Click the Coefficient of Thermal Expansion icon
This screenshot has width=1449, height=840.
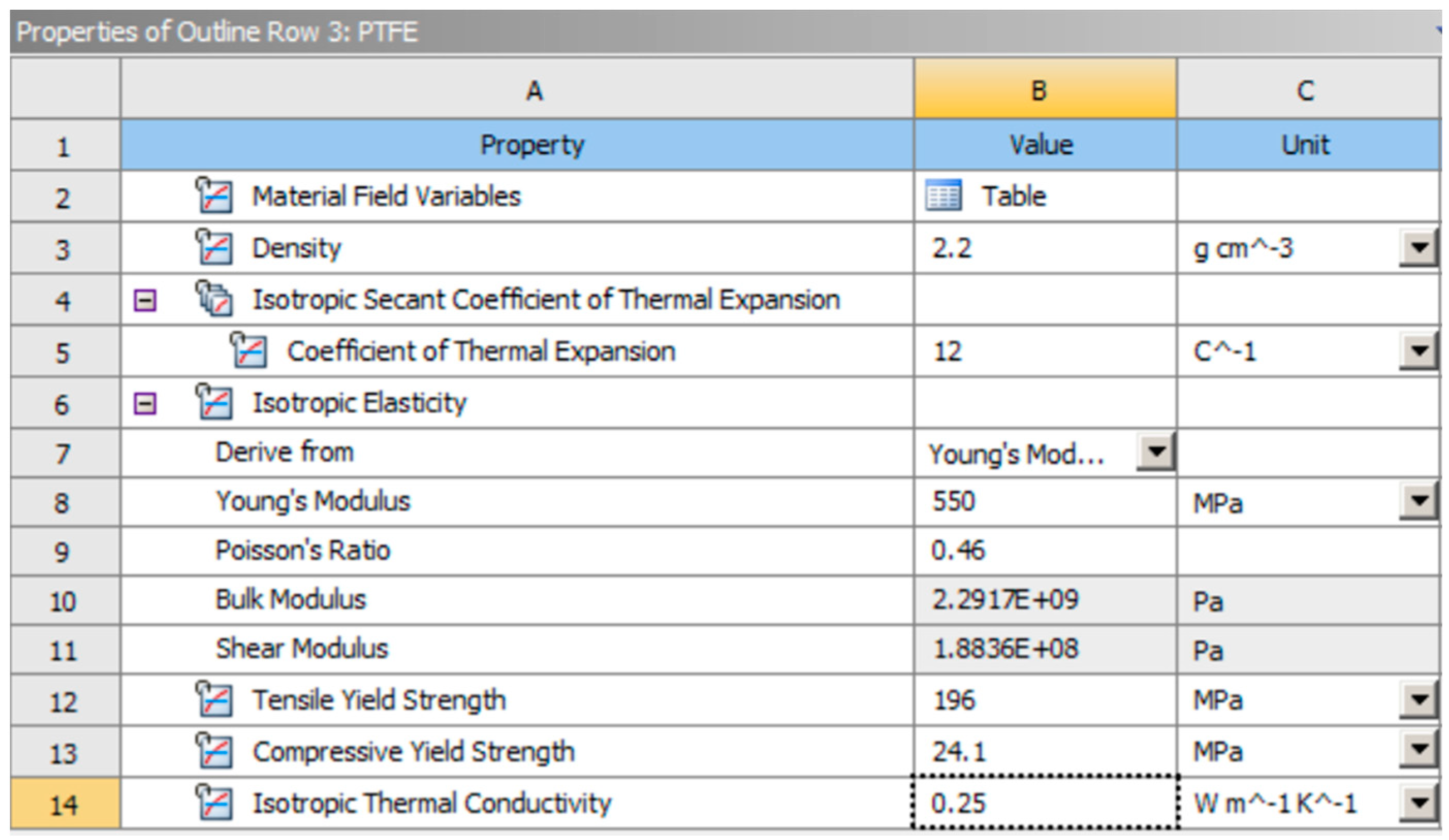point(248,350)
